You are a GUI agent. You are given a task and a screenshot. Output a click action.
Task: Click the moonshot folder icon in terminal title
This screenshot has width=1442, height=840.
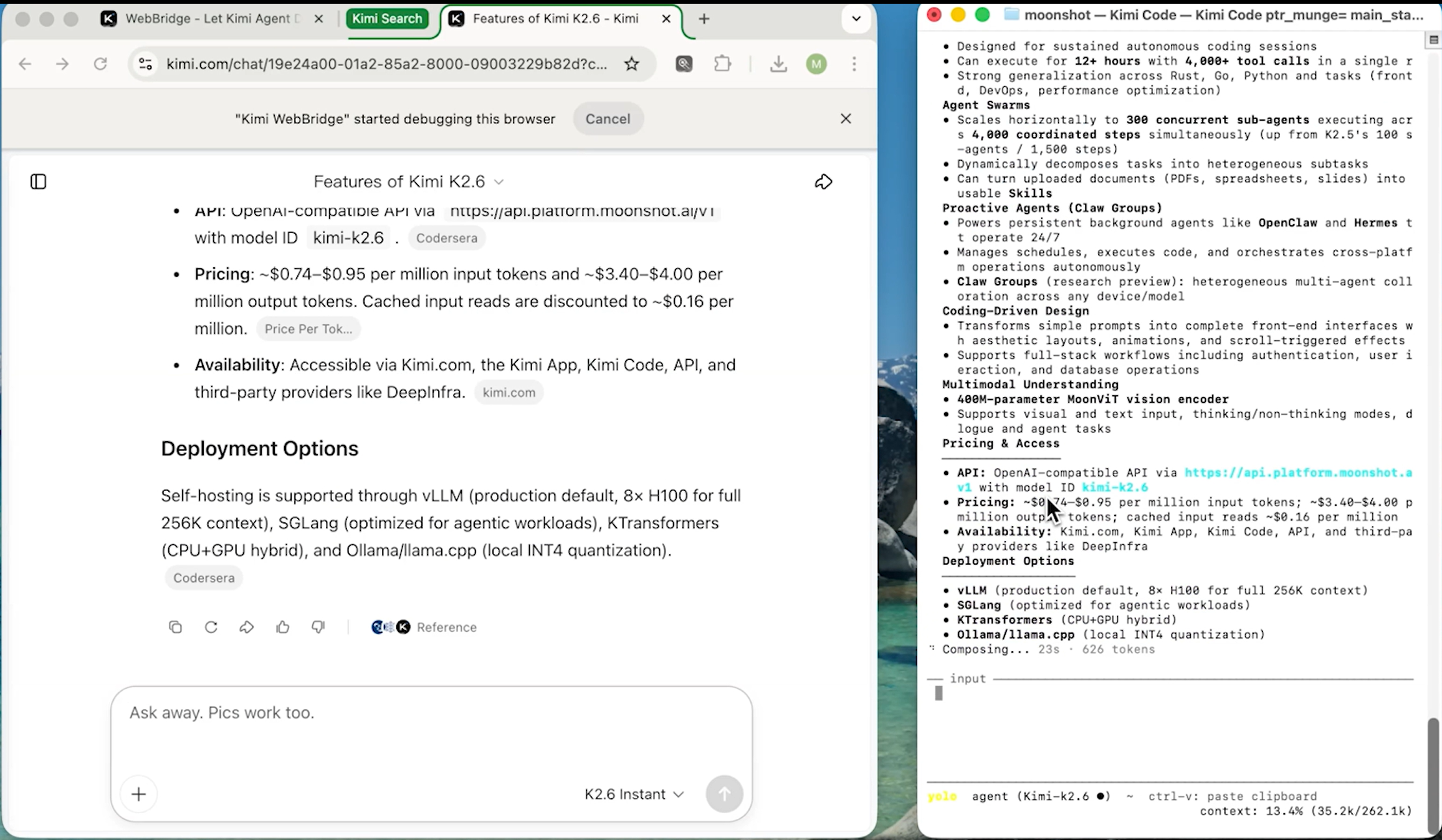point(1011,14)
